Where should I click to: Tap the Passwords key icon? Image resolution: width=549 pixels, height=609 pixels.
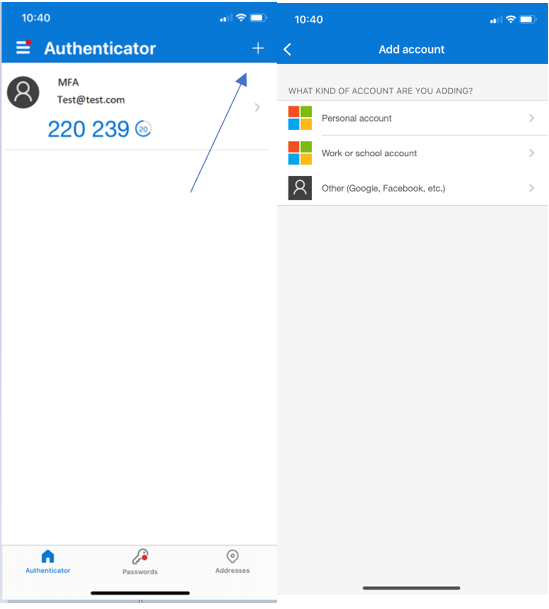coord(140,557)
